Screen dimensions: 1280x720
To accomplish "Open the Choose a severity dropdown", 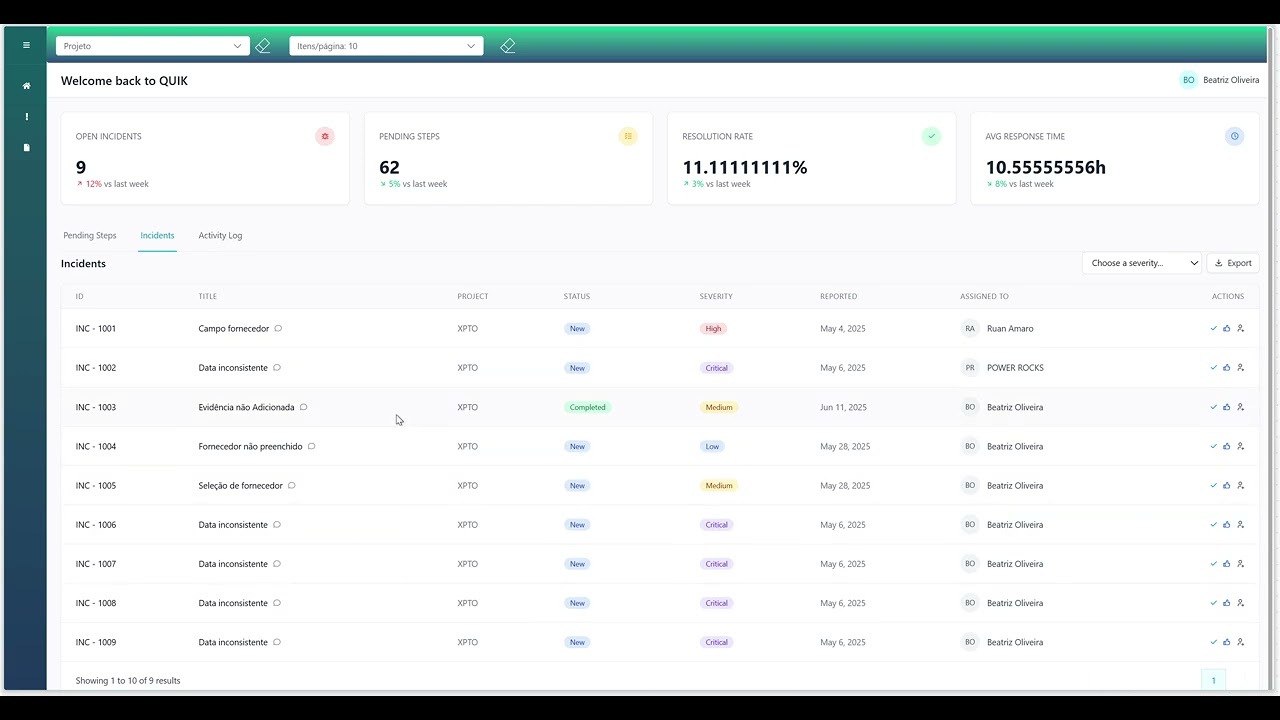I will point(1142,263).
